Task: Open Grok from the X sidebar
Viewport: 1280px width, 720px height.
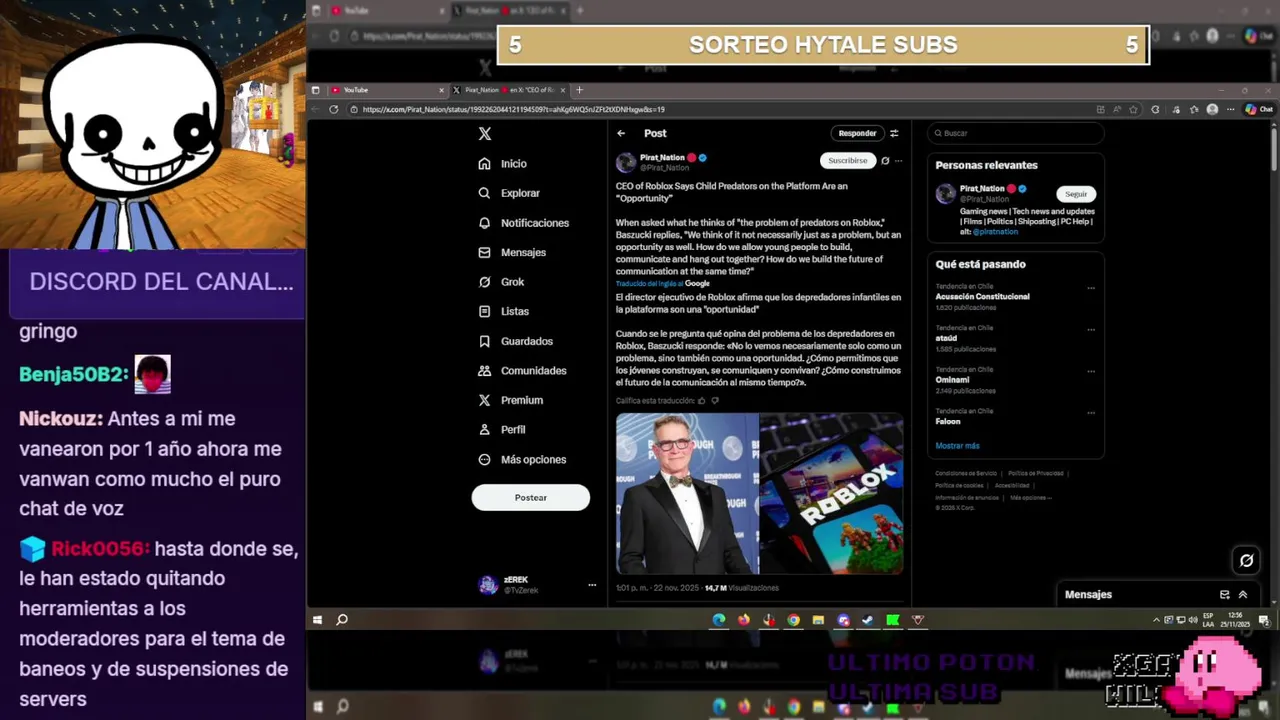Action: pos(501,282)
